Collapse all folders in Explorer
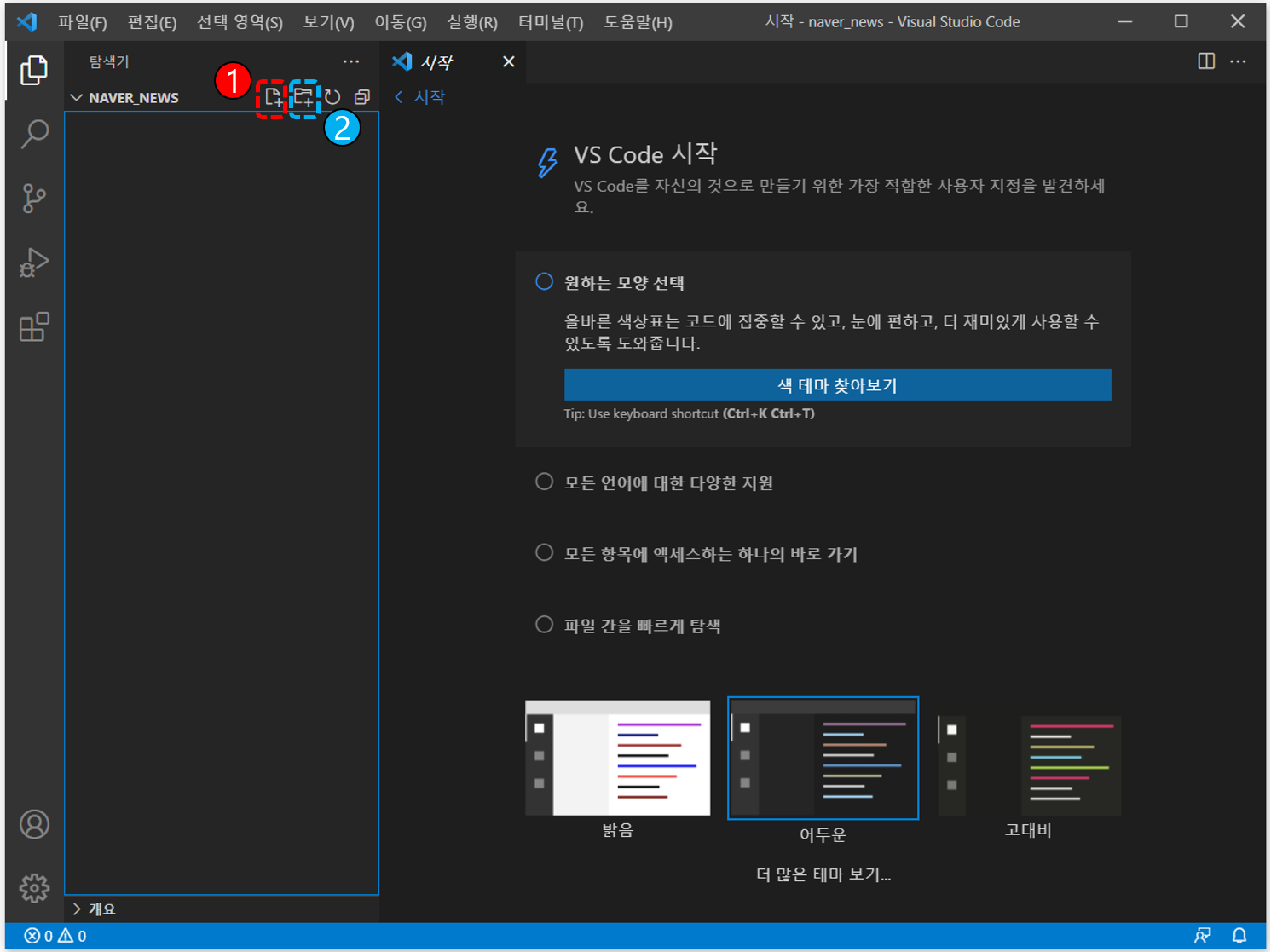The width and height of the screenshot is (1271, 952). click(362, 97)
